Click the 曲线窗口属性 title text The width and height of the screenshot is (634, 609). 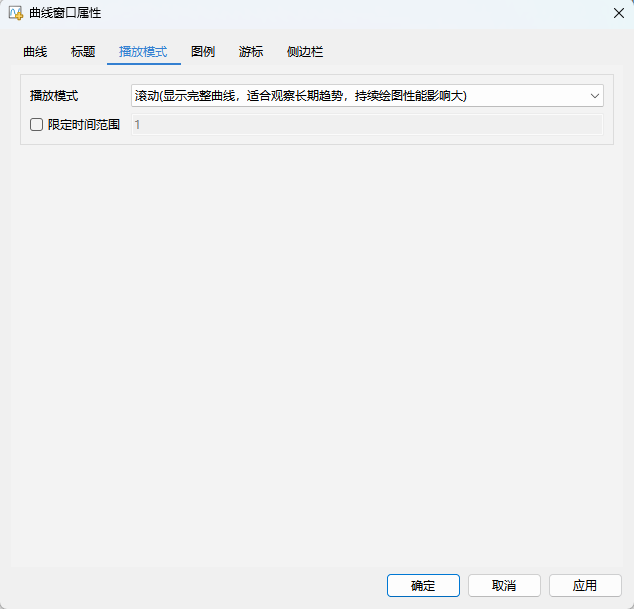(65, 13)
